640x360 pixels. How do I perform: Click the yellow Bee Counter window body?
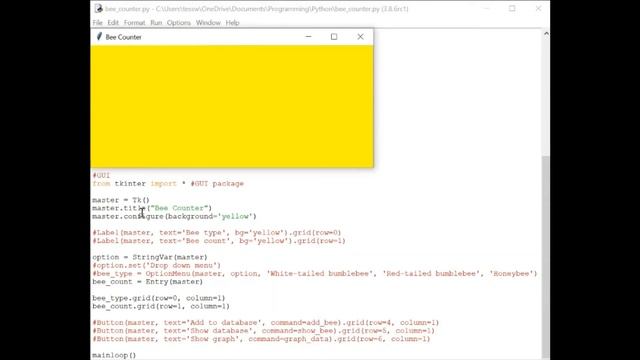click(x=232, y=106)
